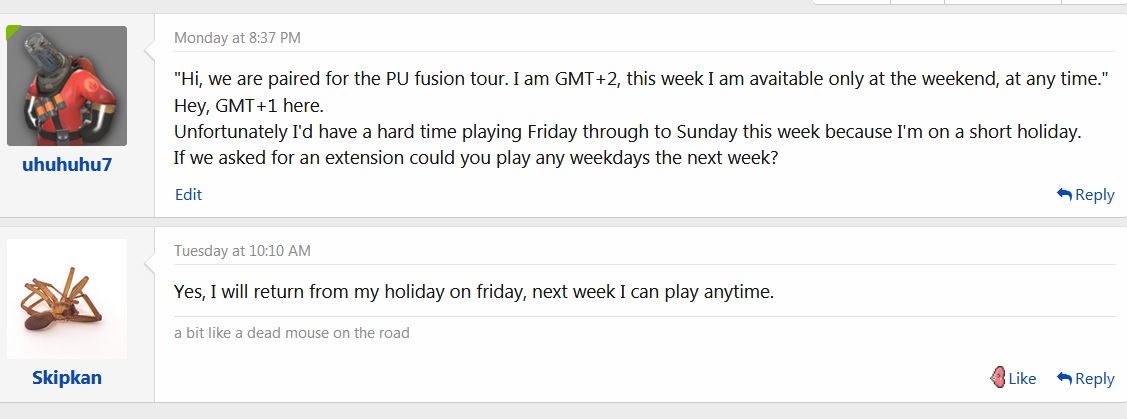
Task: Edit the post by uhuhuhu7
Action: 188,195
